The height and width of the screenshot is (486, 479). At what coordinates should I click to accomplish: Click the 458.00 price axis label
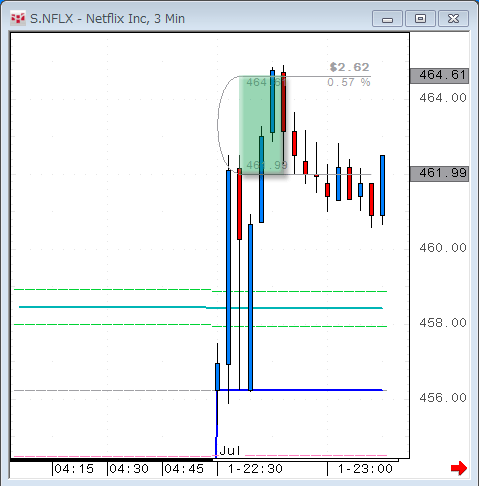click(x=443, y=323)
